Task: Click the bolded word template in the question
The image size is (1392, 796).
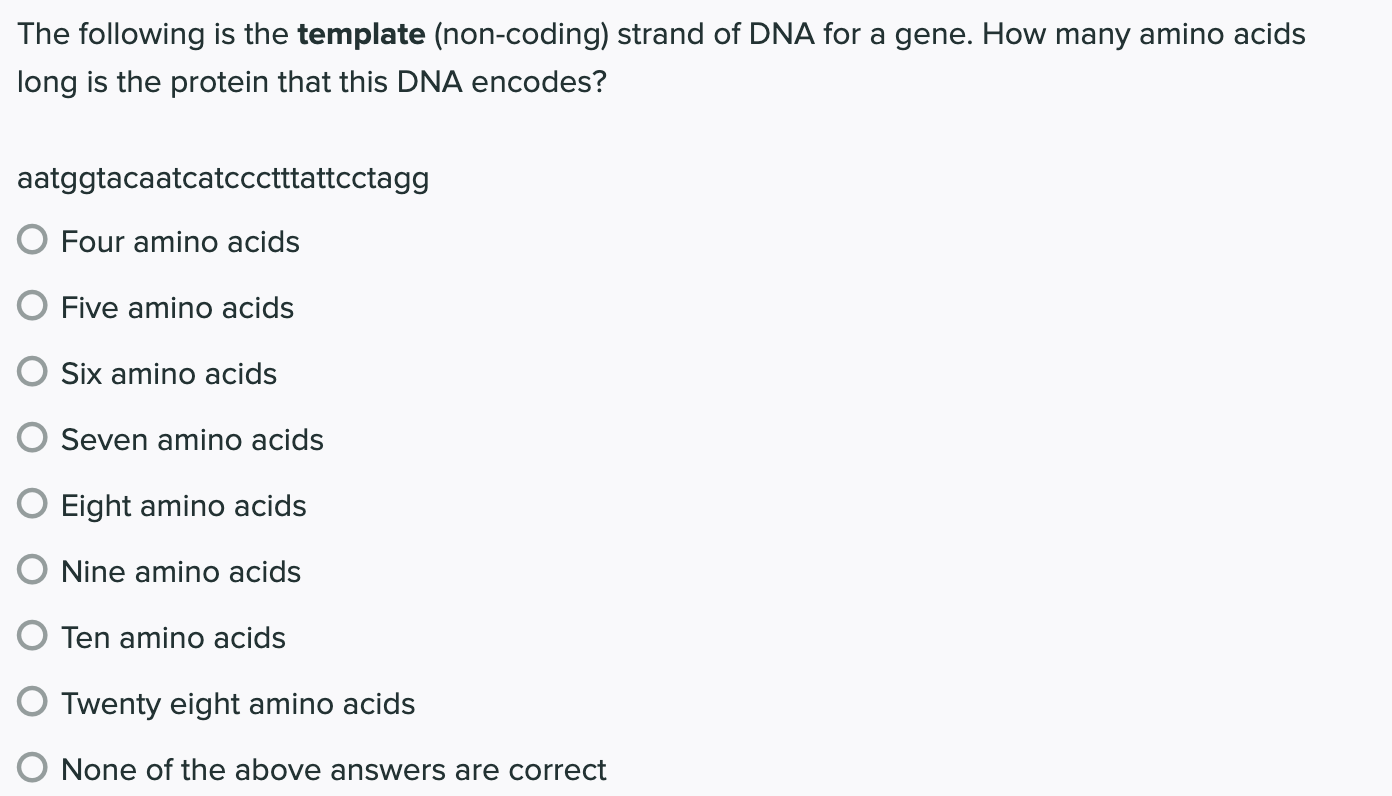Action: pos(361,33)
